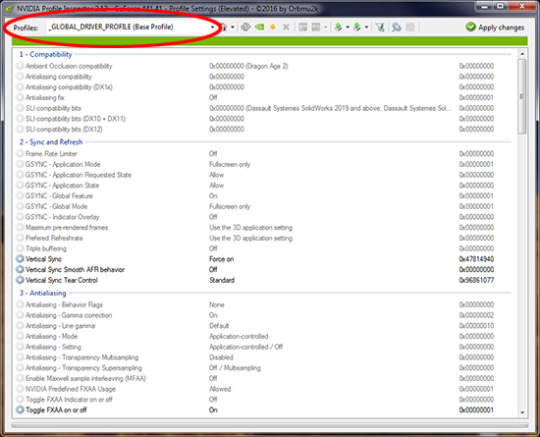Click the gear icon beside NVIDIA Predefined FXAA Usage
540x437 pixels.
tap(20, 389)
